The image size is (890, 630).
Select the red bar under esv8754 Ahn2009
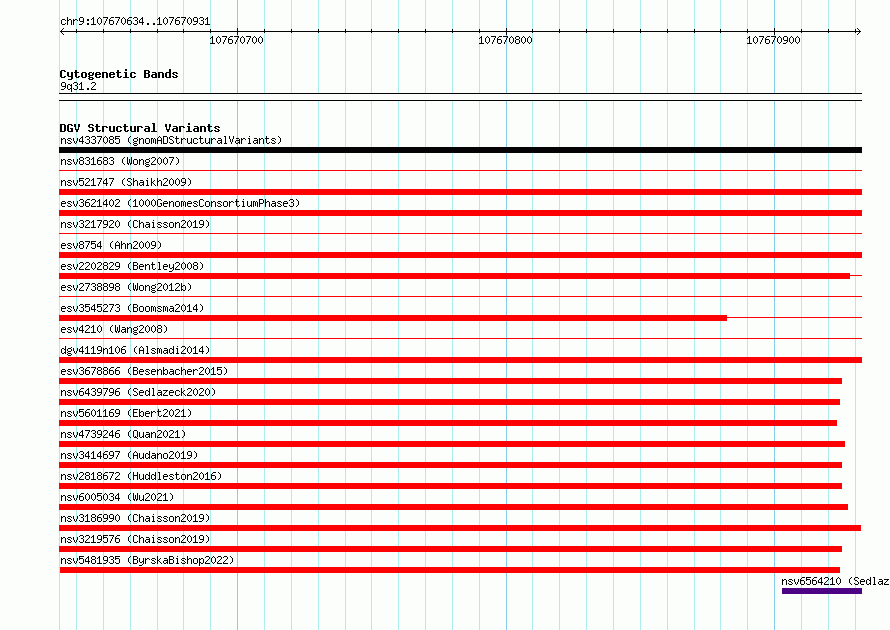point(460,255)
